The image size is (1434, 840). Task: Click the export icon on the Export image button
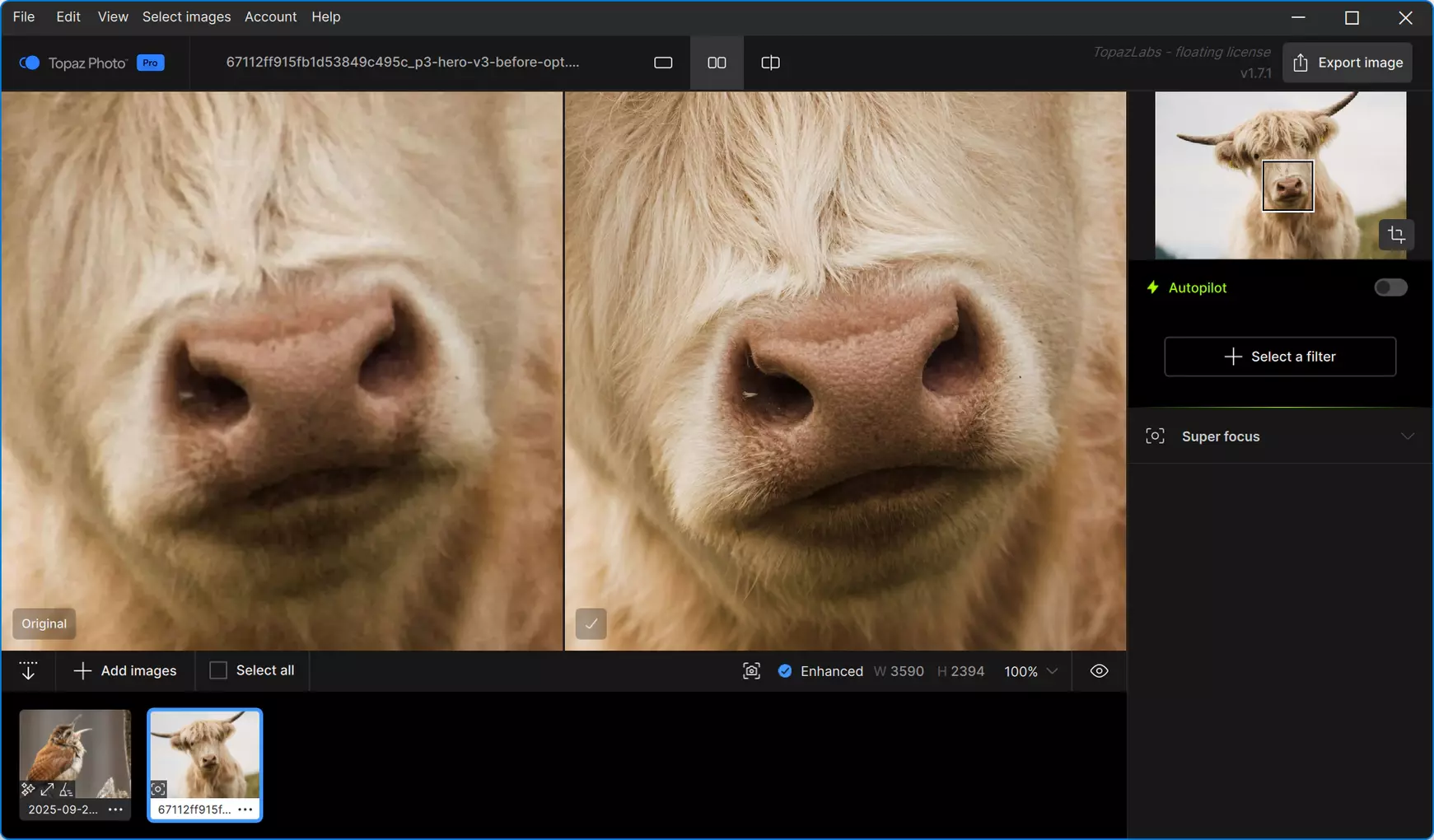point(1301,63)
